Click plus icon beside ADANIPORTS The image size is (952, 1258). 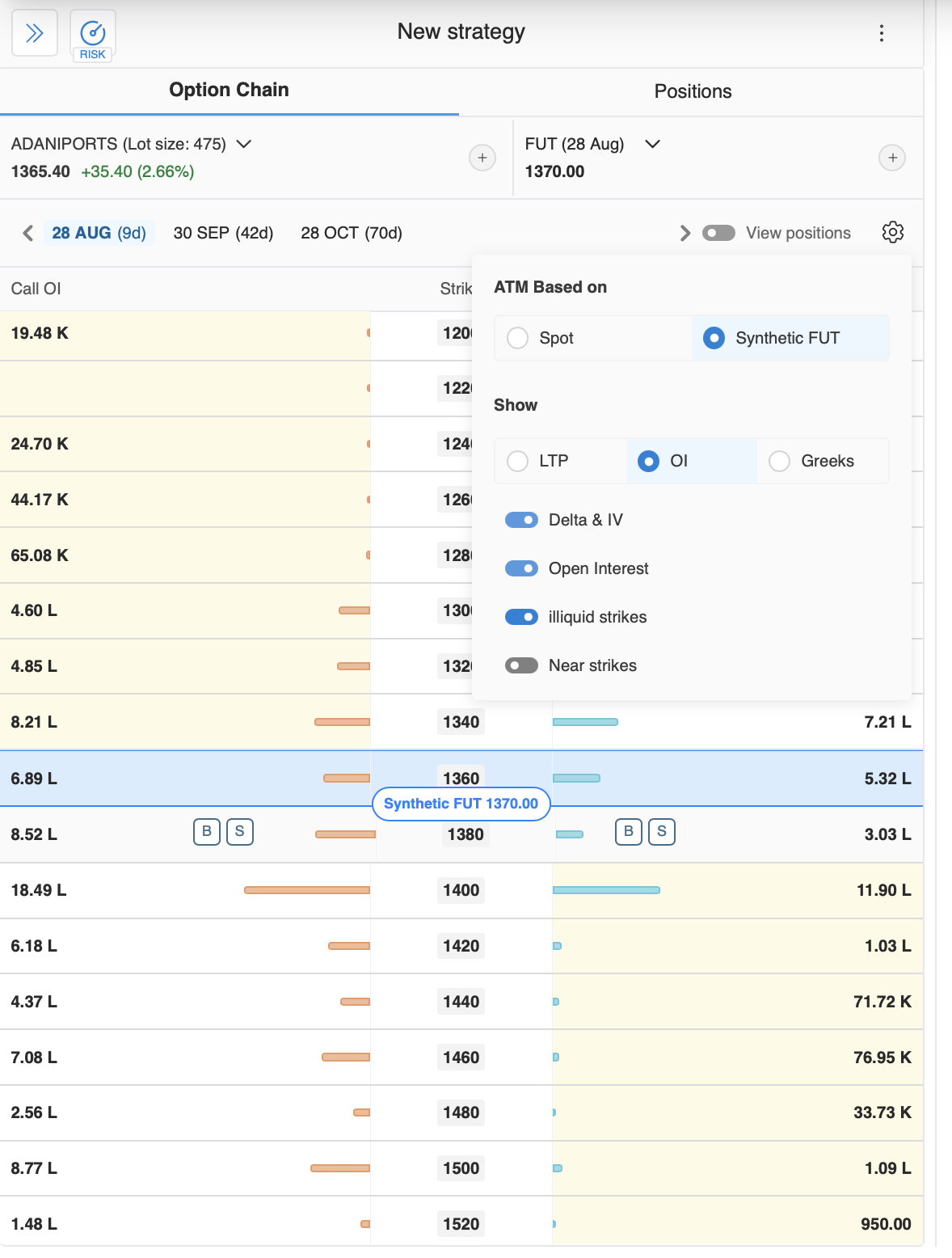coord(482,158)
